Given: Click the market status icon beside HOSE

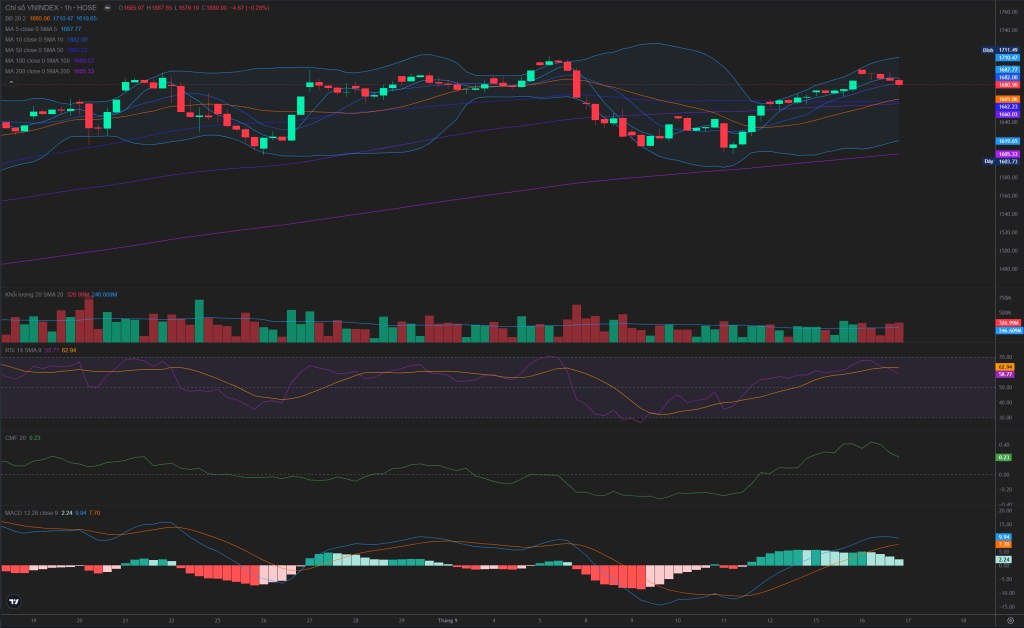Looking at the screenshot, I should coord(108,8).
